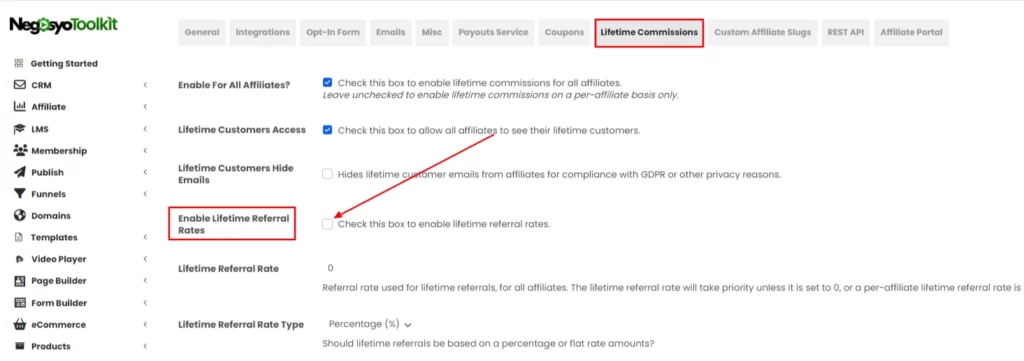Screen dimensions: 1024x361
Task: Expand the LMS submenu chevron
Action: point(145,129)
